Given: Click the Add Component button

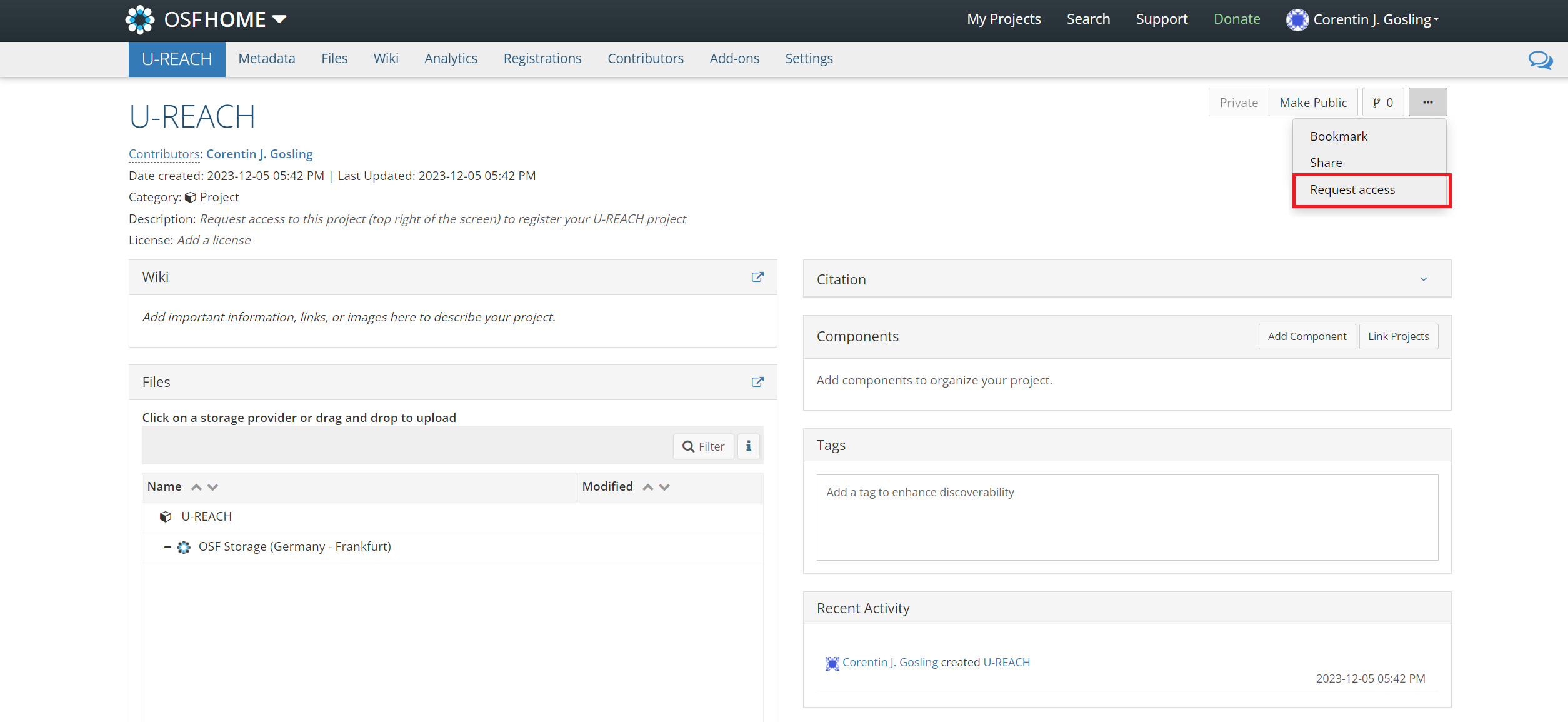Looking at the screenshot, I should (x=1307, y=336).
